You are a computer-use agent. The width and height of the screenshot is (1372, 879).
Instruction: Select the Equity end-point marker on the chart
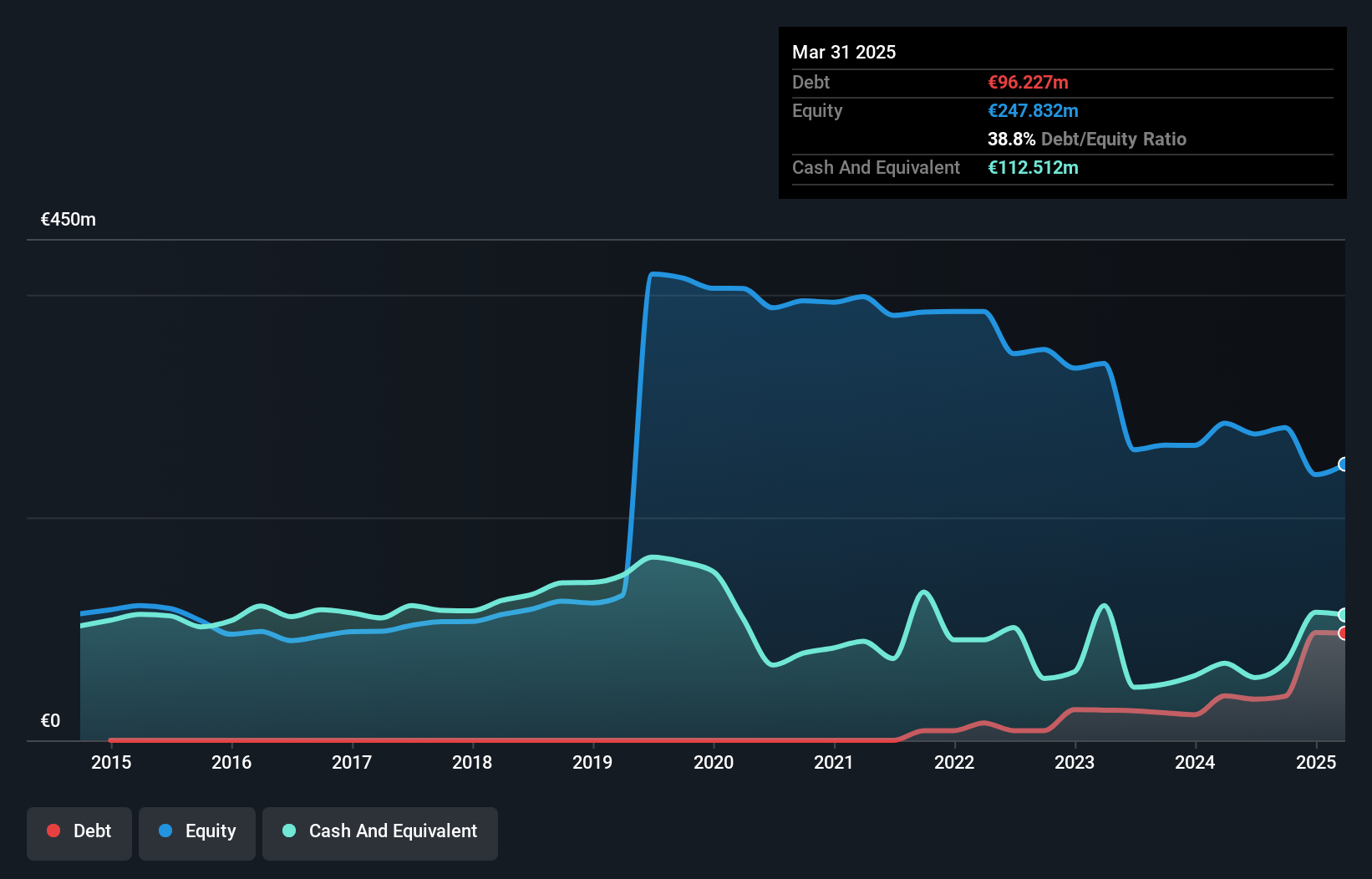(1344, 465)
